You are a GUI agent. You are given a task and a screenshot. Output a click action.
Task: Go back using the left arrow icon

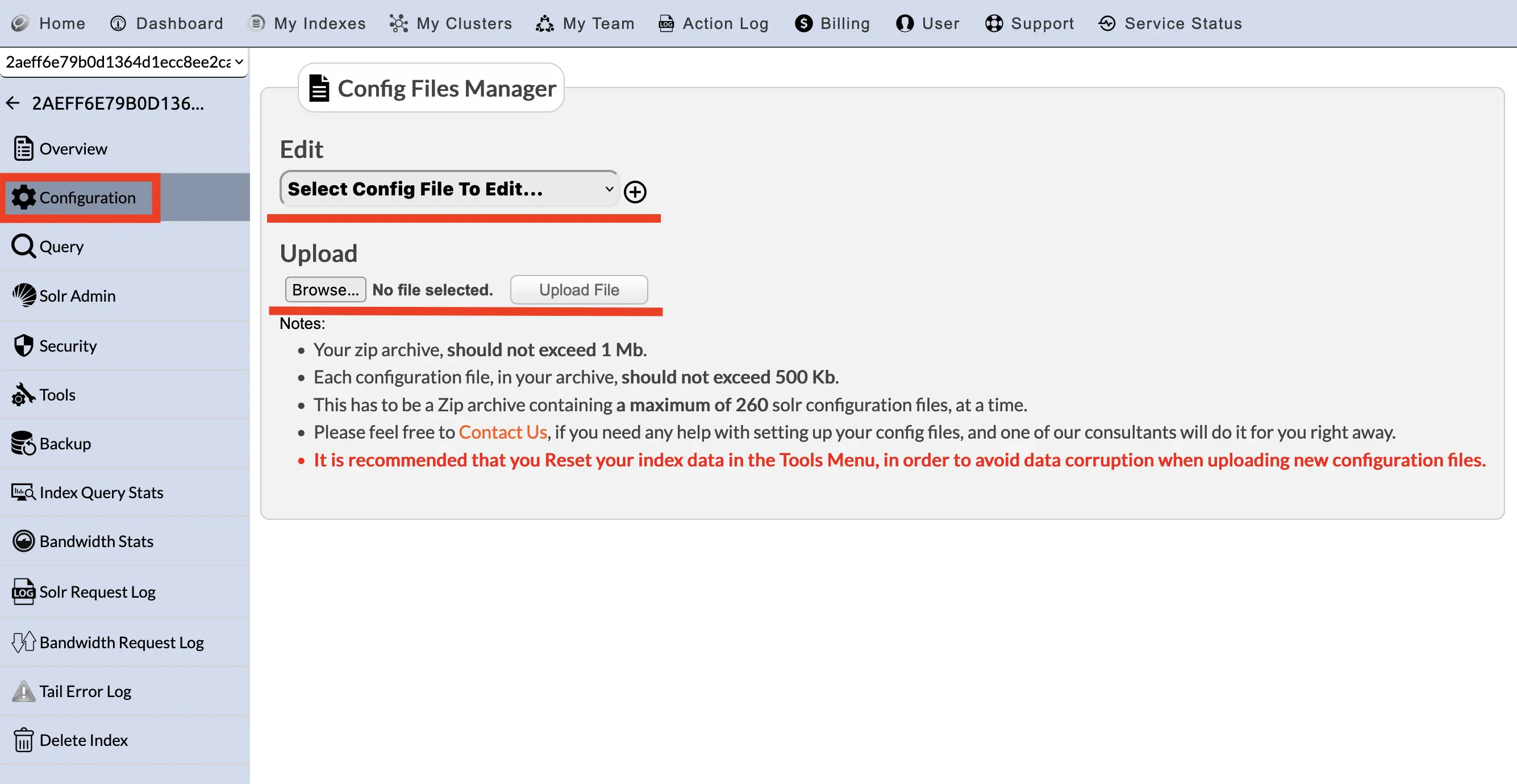tap(13, 103)
